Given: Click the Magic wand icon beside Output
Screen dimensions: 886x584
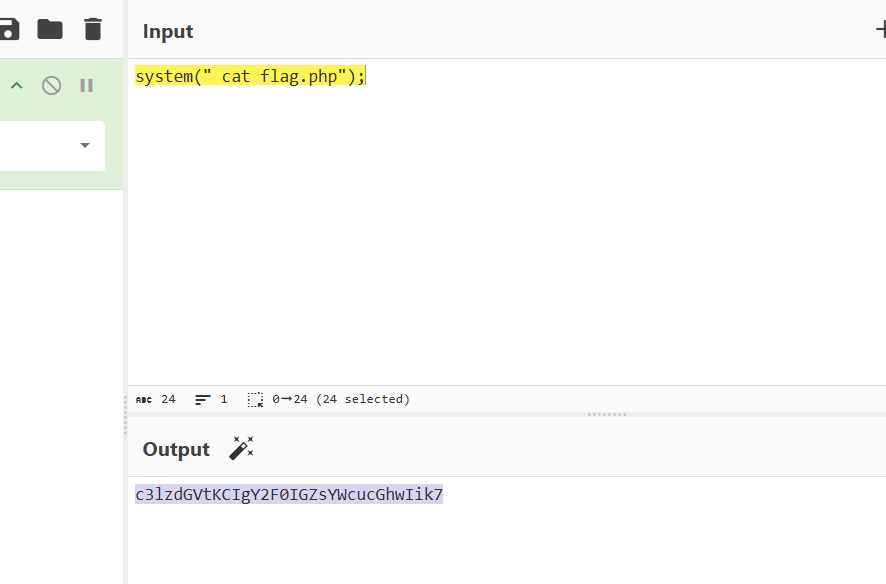Looking at the screenshot, I should 241,448.
